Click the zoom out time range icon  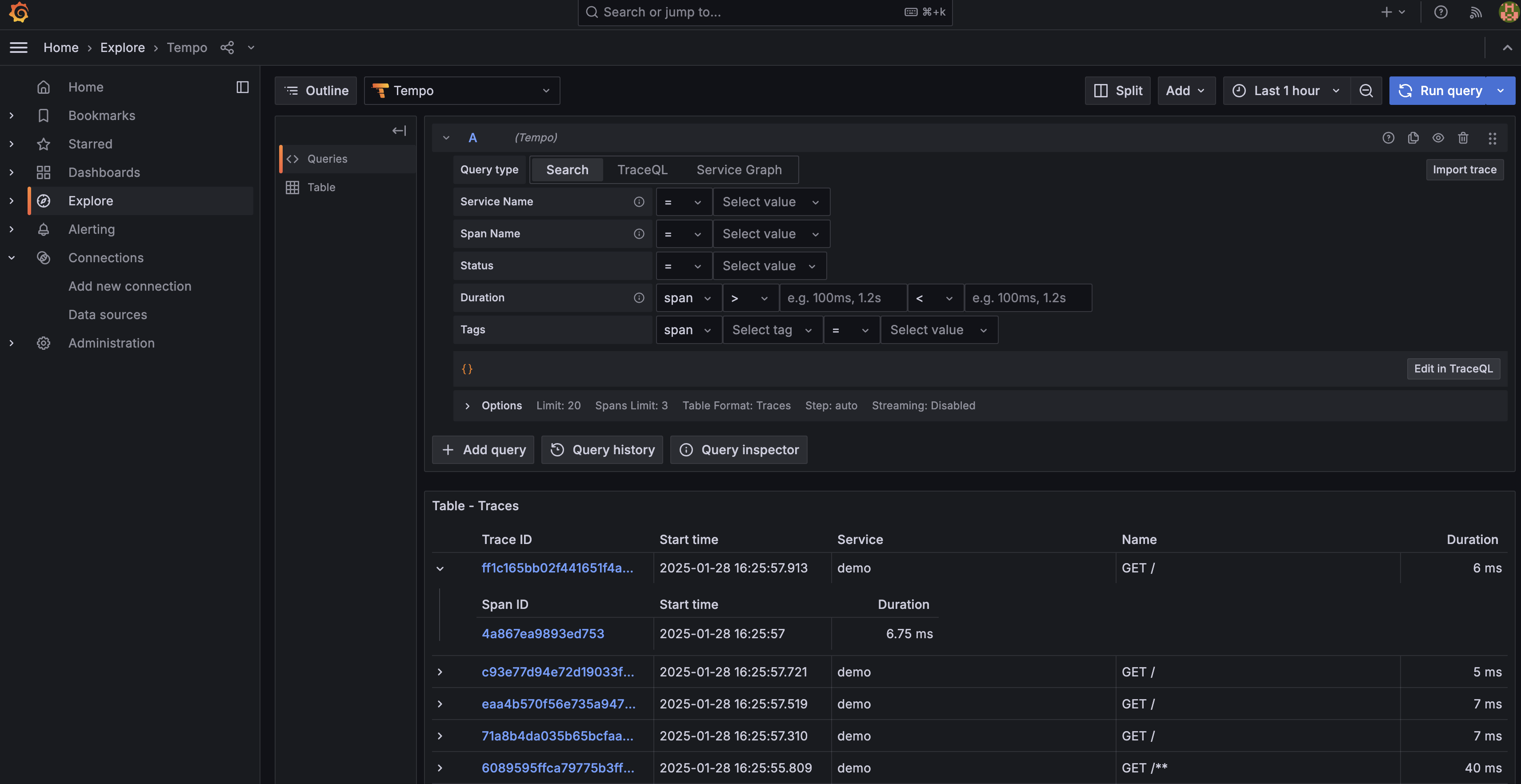pos(1366,90)
